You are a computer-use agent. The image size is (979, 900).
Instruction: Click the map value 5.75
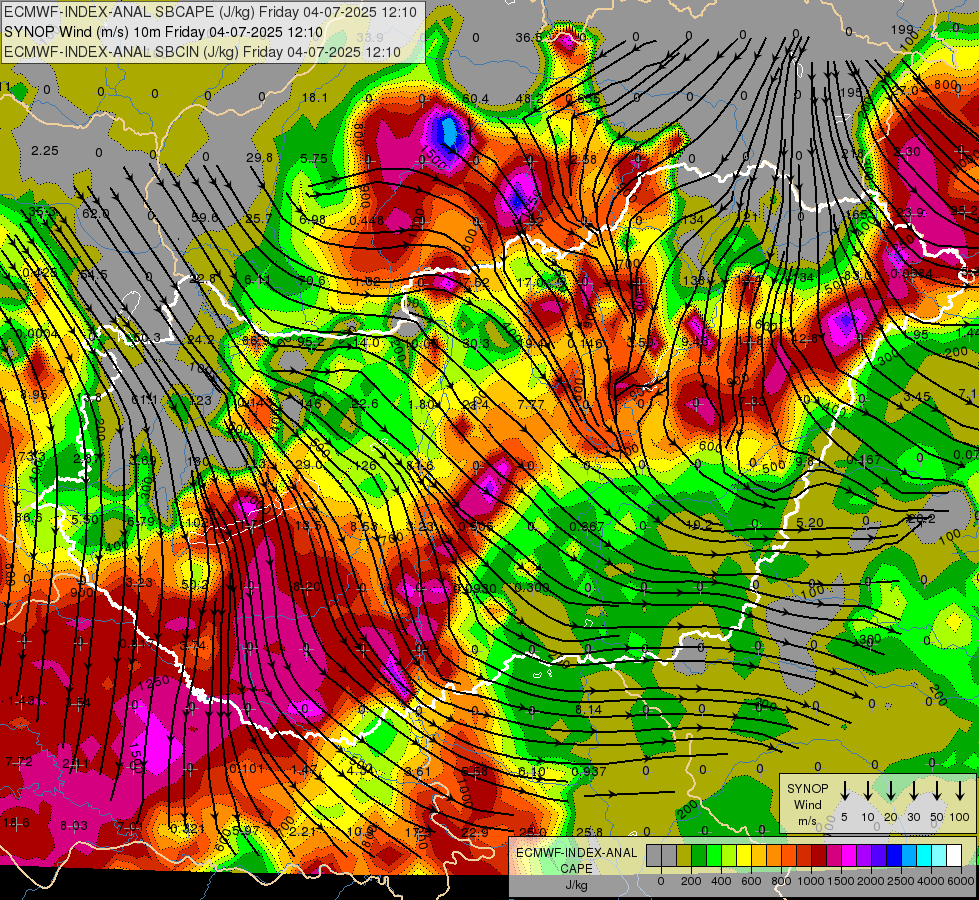tap(313, 159)
